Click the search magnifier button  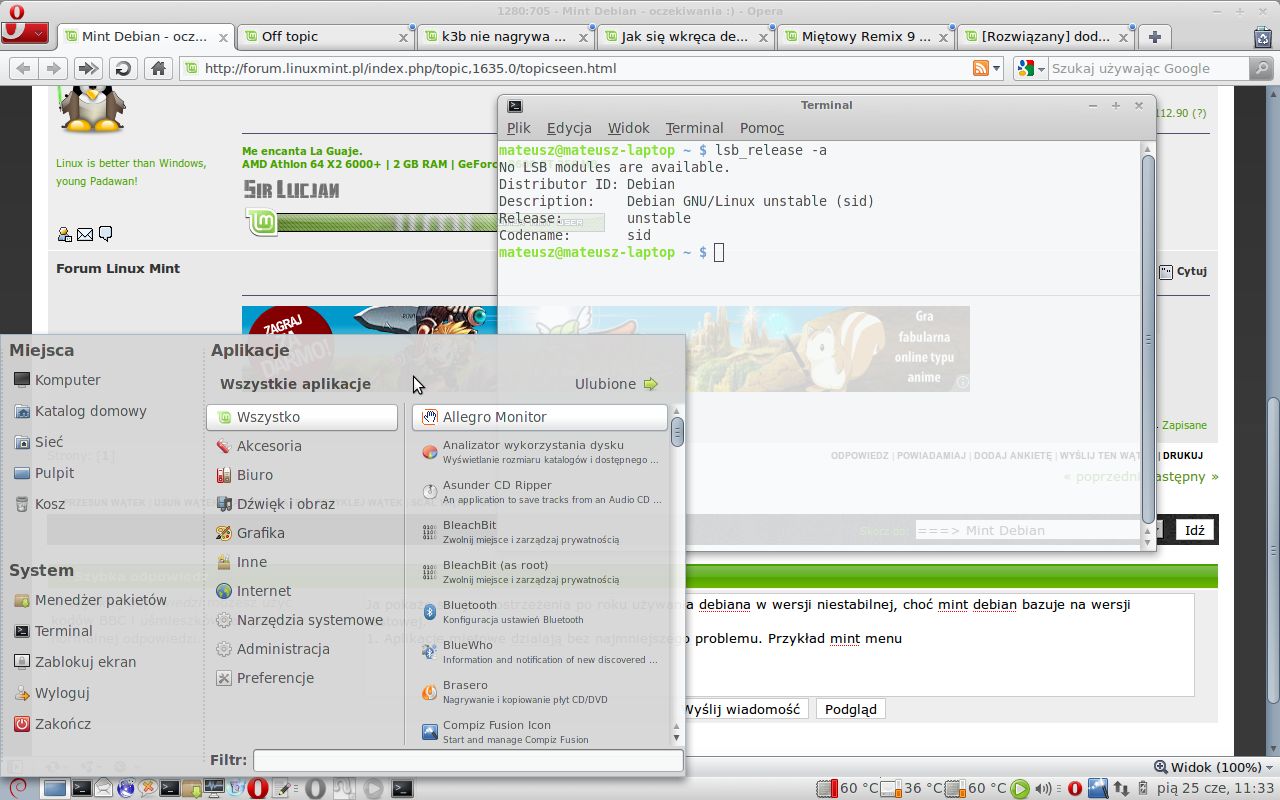coord(1262,68)
